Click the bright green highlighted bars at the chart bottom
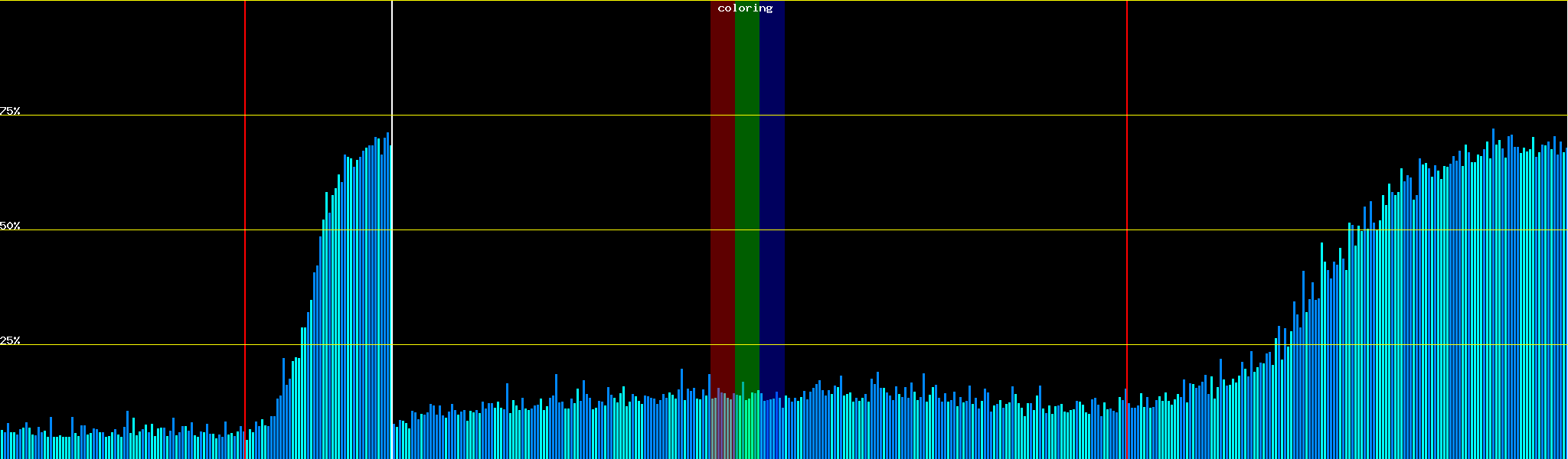This screenshot has height=459, width=1568. click(746, 428)
